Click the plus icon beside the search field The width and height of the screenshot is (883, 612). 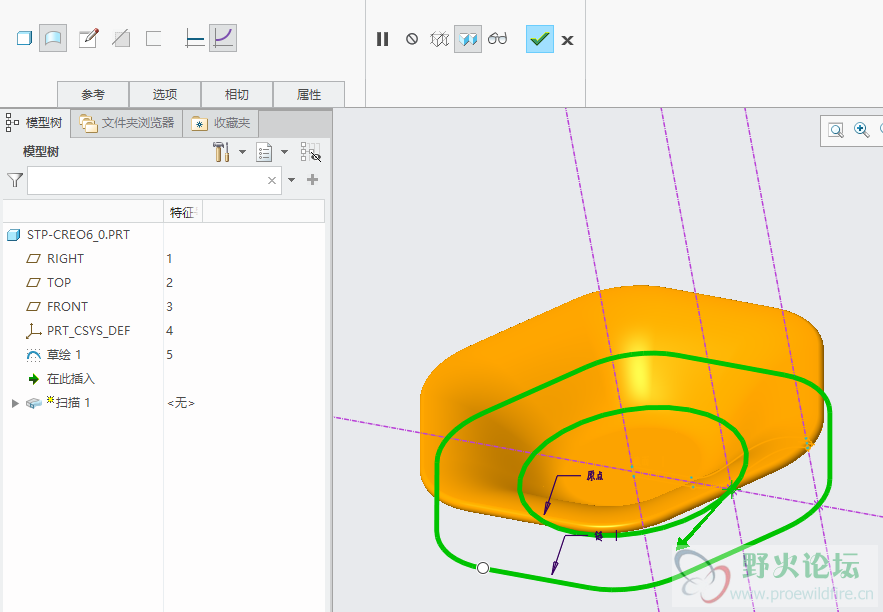point(313,180)
